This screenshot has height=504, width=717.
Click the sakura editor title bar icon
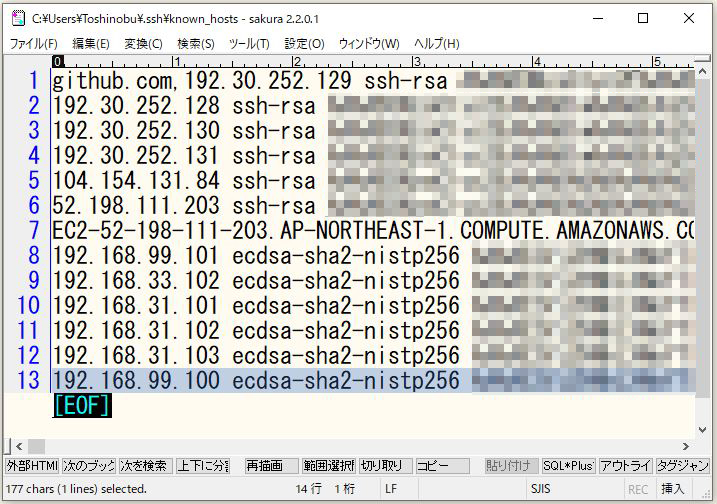coord(18,18)
